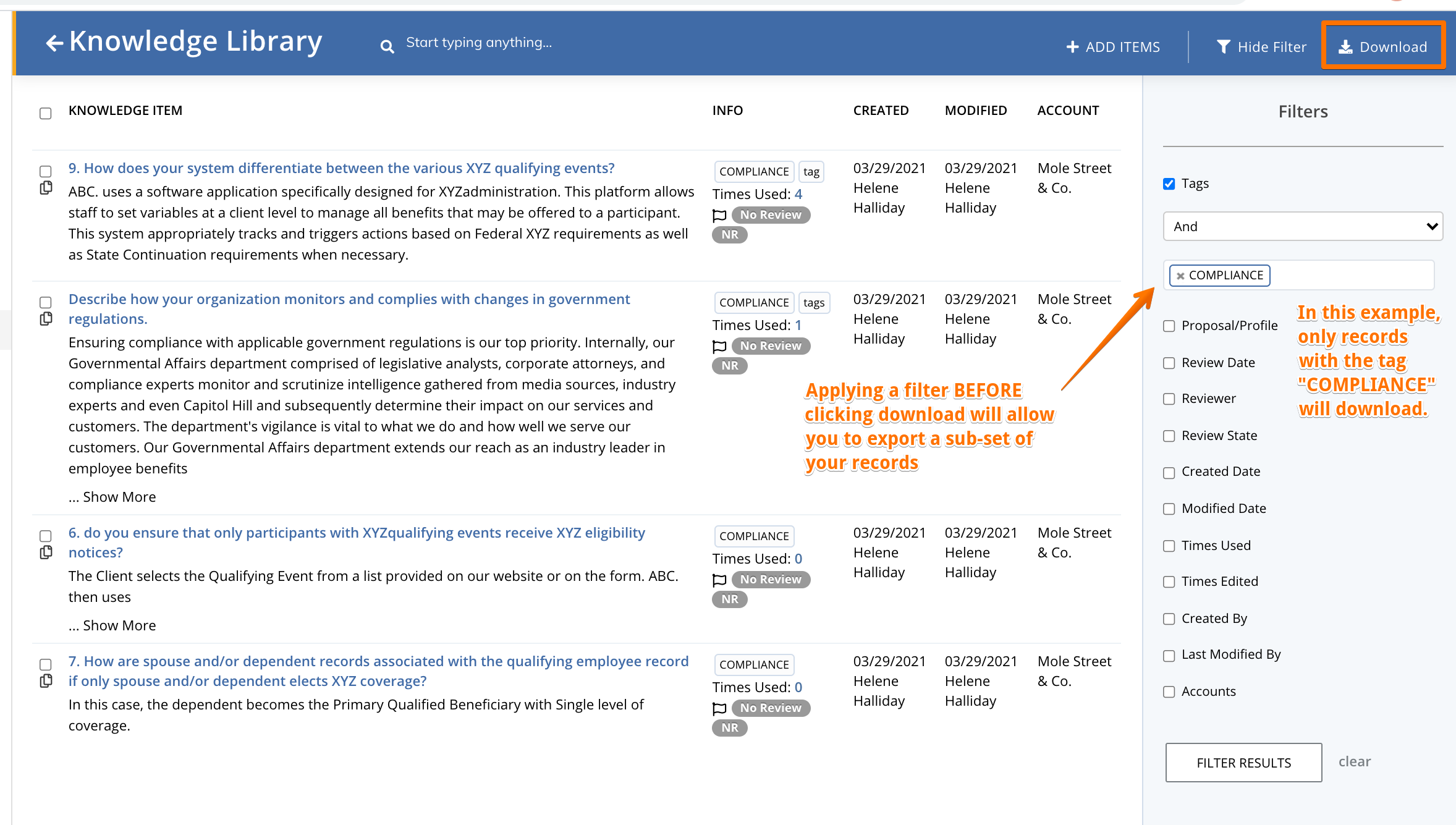The image size is (1456, 825).
Task: Open the And operator dropdown
Action: [x=1302, y=226]
